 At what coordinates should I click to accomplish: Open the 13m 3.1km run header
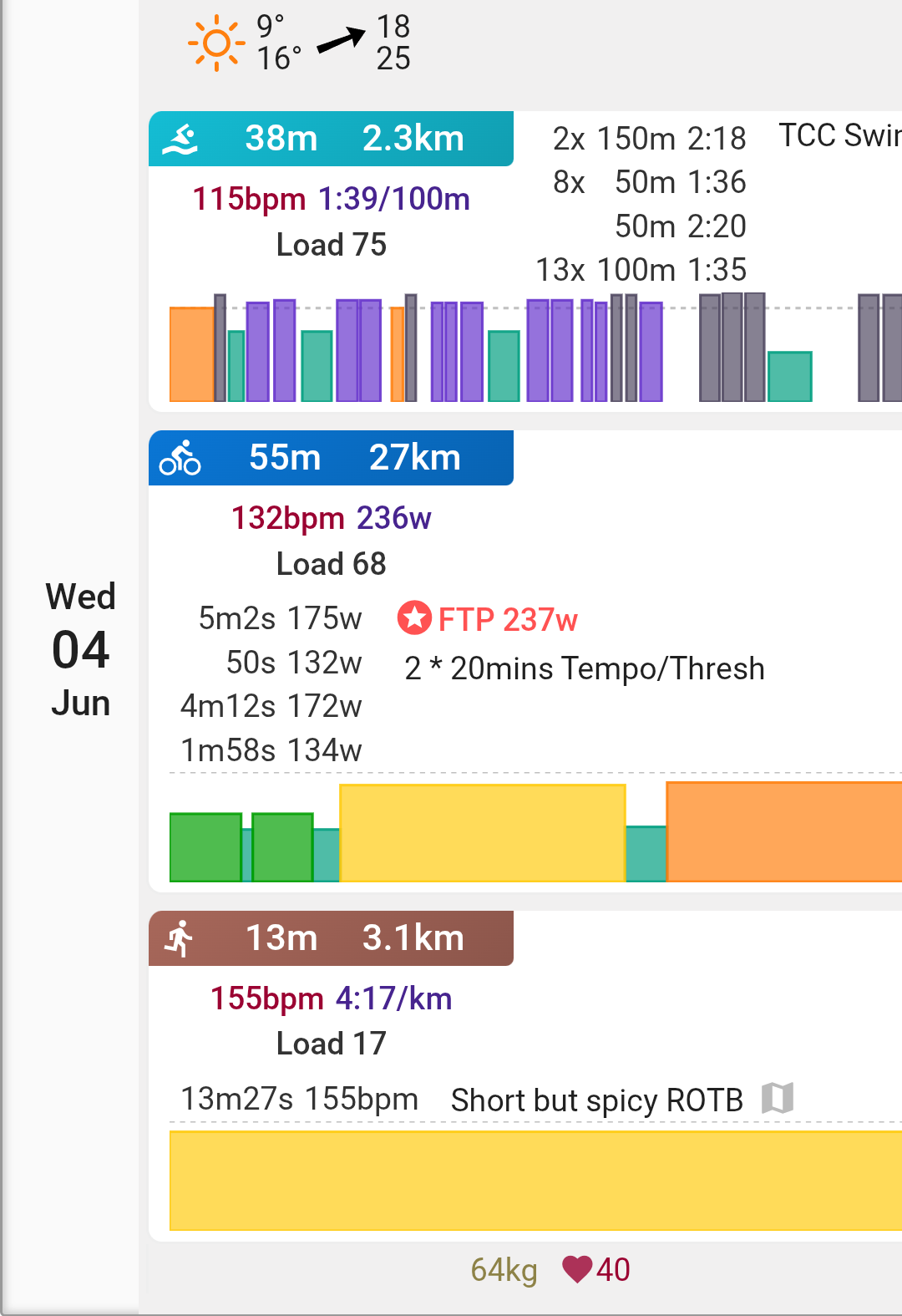click(331, 938)
